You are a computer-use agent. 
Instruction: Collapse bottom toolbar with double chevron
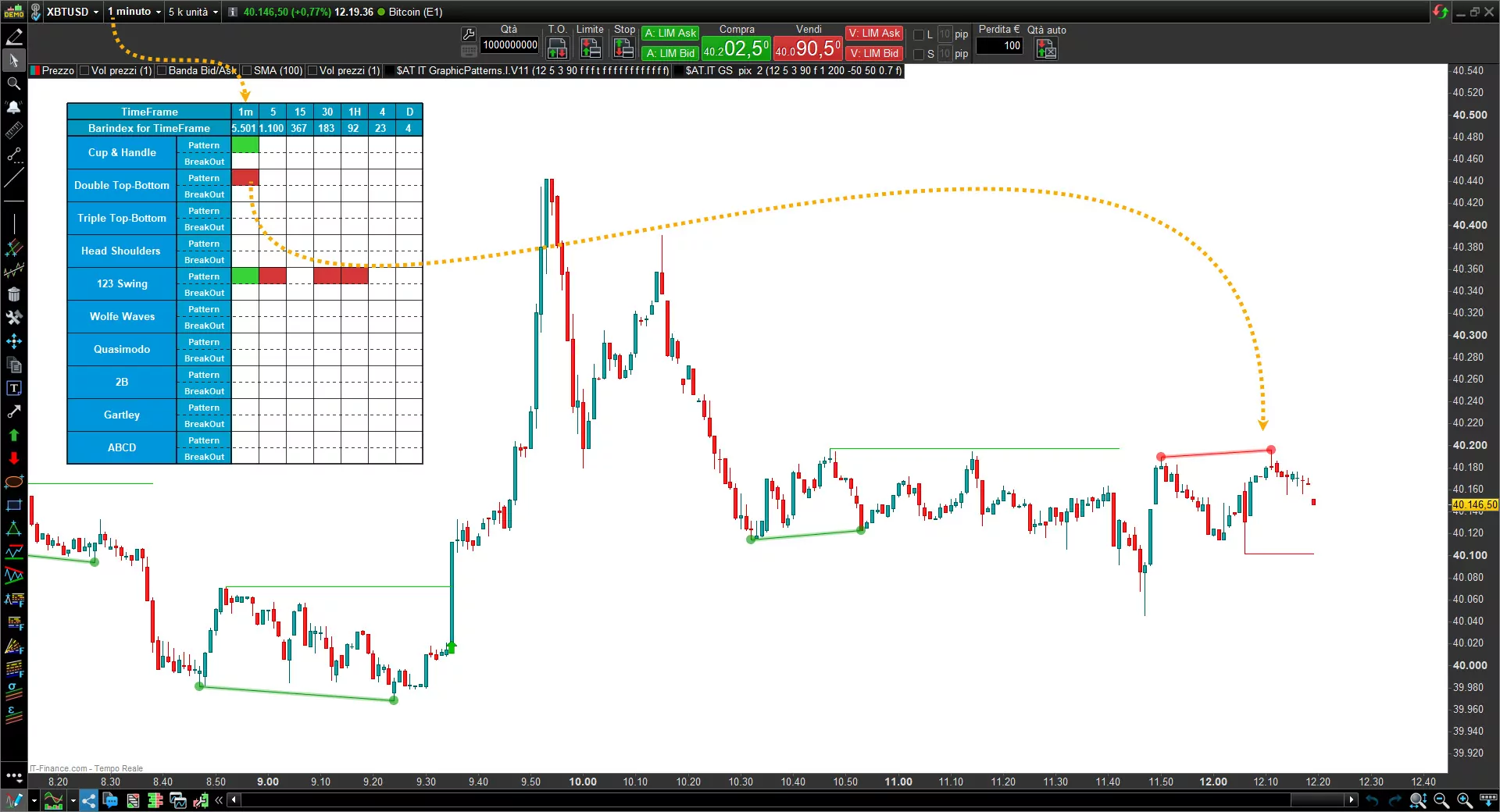219,800
